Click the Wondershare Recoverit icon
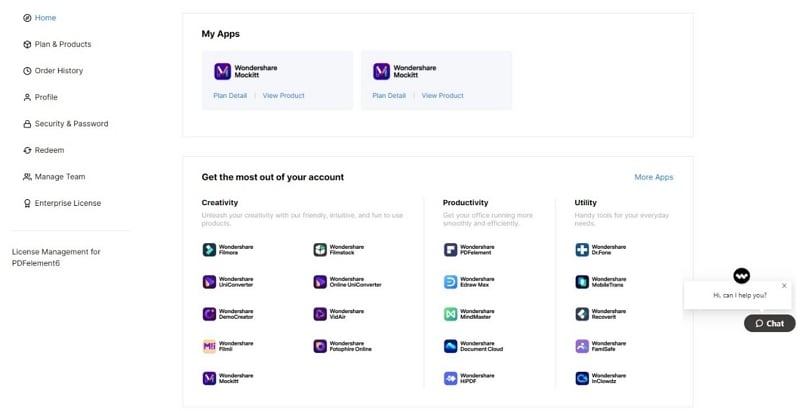The image size is (800, 411). pyautogui.click(x=582, y=314)
